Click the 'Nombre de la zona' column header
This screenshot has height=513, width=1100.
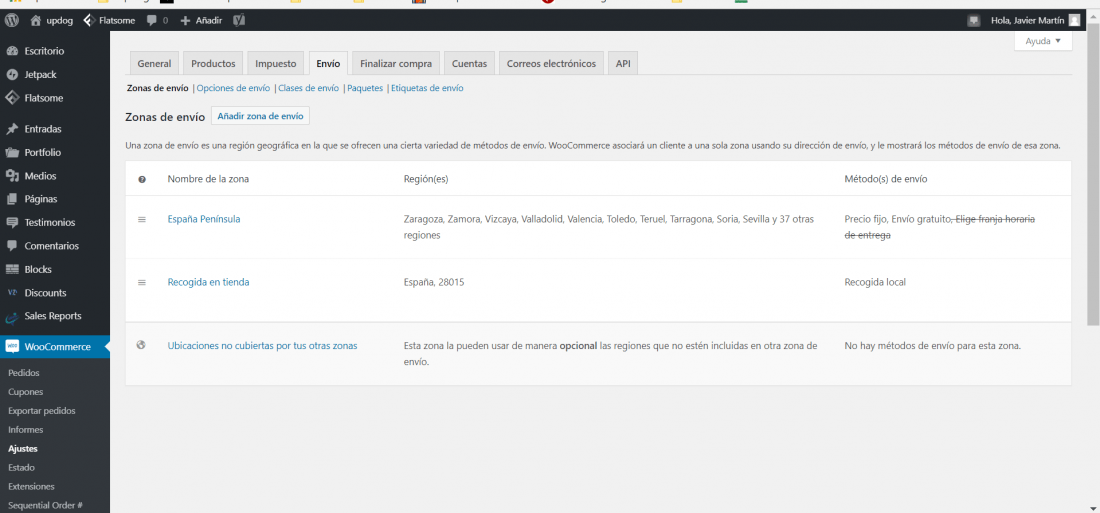(x=208, y=179)
